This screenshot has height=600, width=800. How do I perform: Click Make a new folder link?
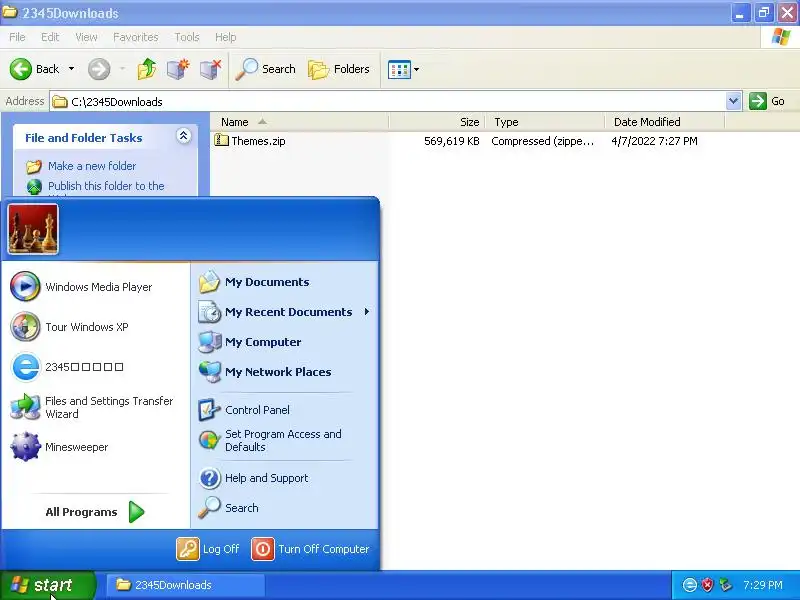[92, 166]
